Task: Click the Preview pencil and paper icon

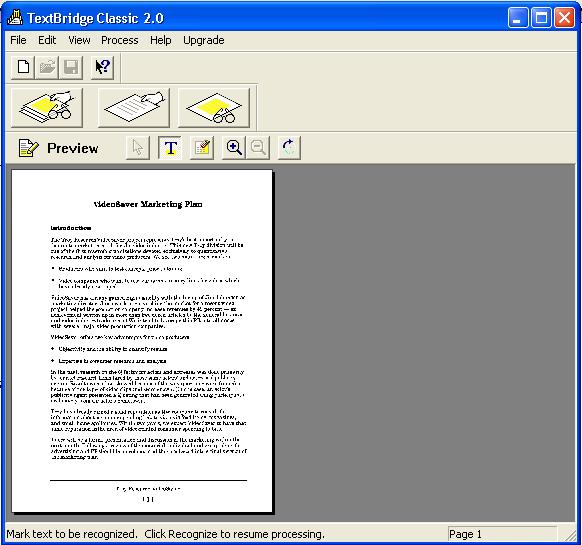Action: tap(28, 148)
